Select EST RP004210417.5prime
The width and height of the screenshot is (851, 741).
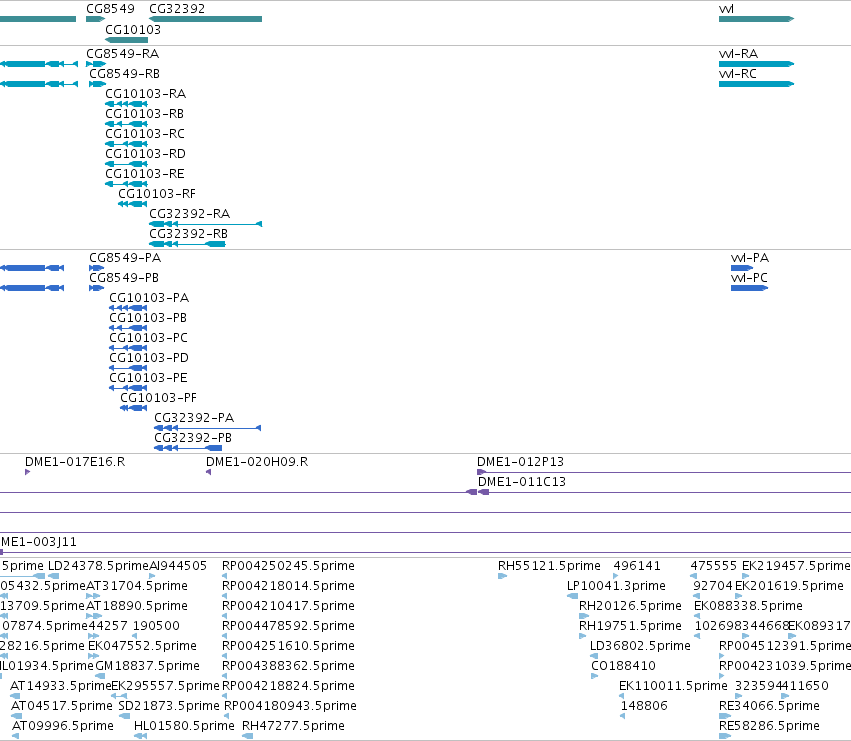[288, 606]
